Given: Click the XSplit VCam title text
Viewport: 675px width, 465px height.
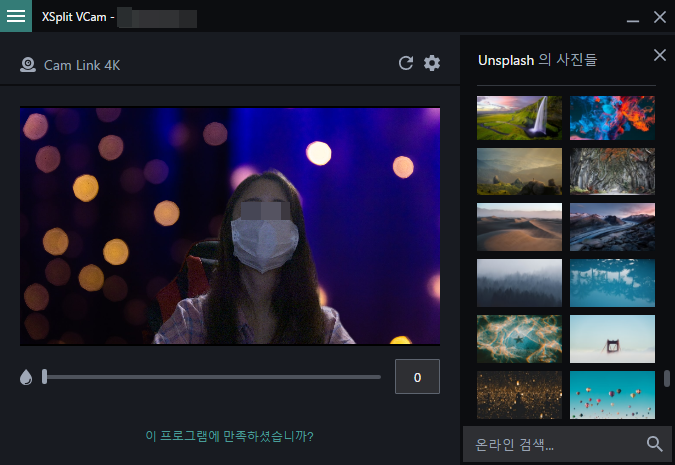Looking at the screenshot, I should tap(74, 17).
